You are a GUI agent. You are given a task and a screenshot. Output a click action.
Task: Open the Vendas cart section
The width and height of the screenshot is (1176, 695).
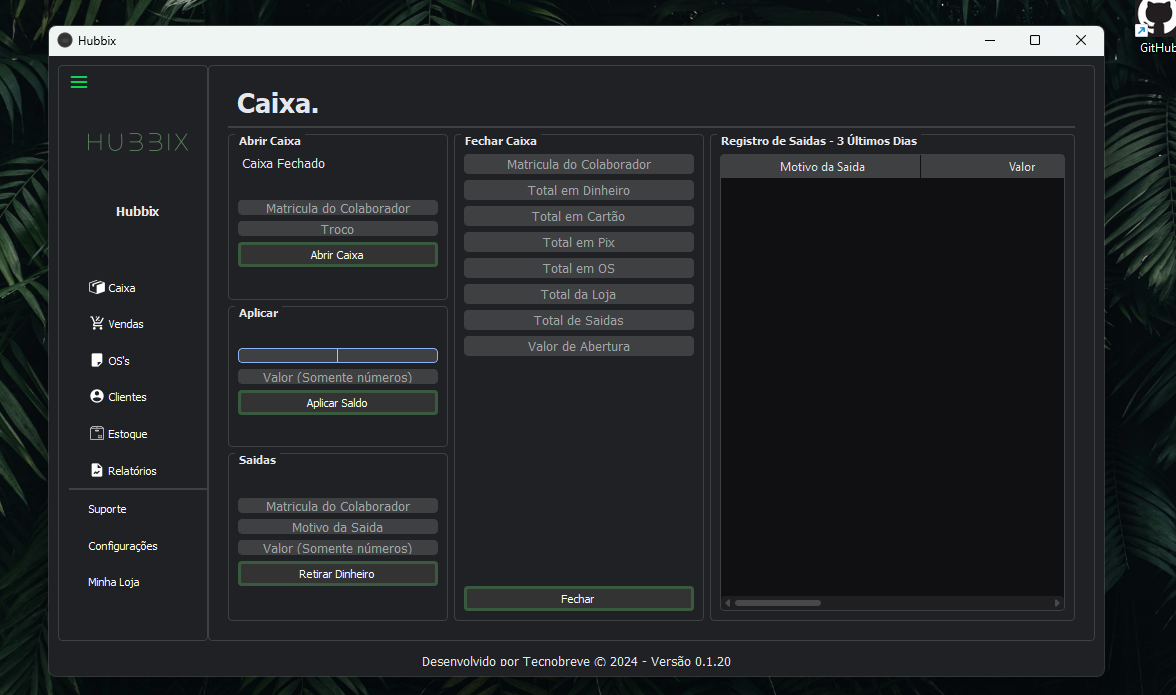coord(116,324)
